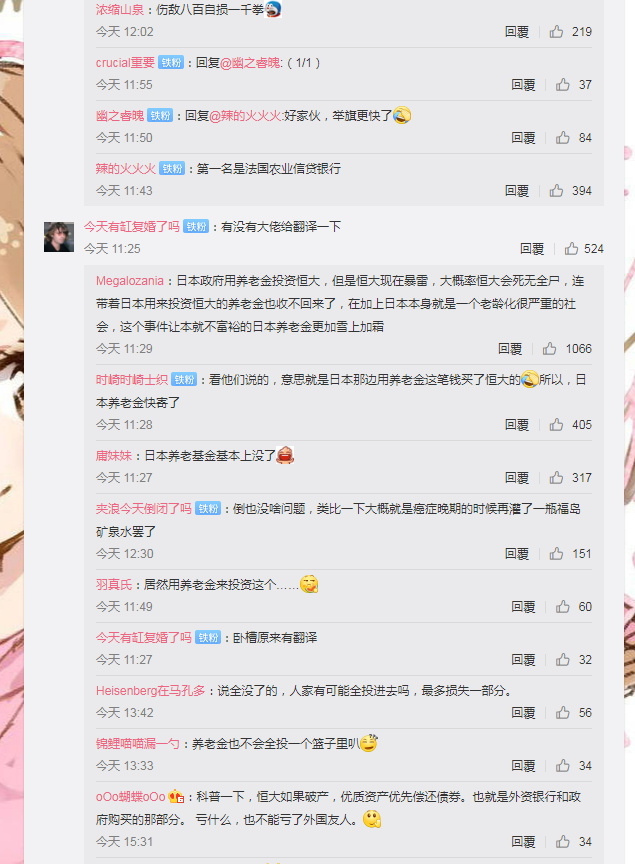Reply to 锦鲤喵喵漏一勺's comment
Image resolution: width=635 pixels, height=864 pixels.
pyautogui.click(x=523, y=765)
